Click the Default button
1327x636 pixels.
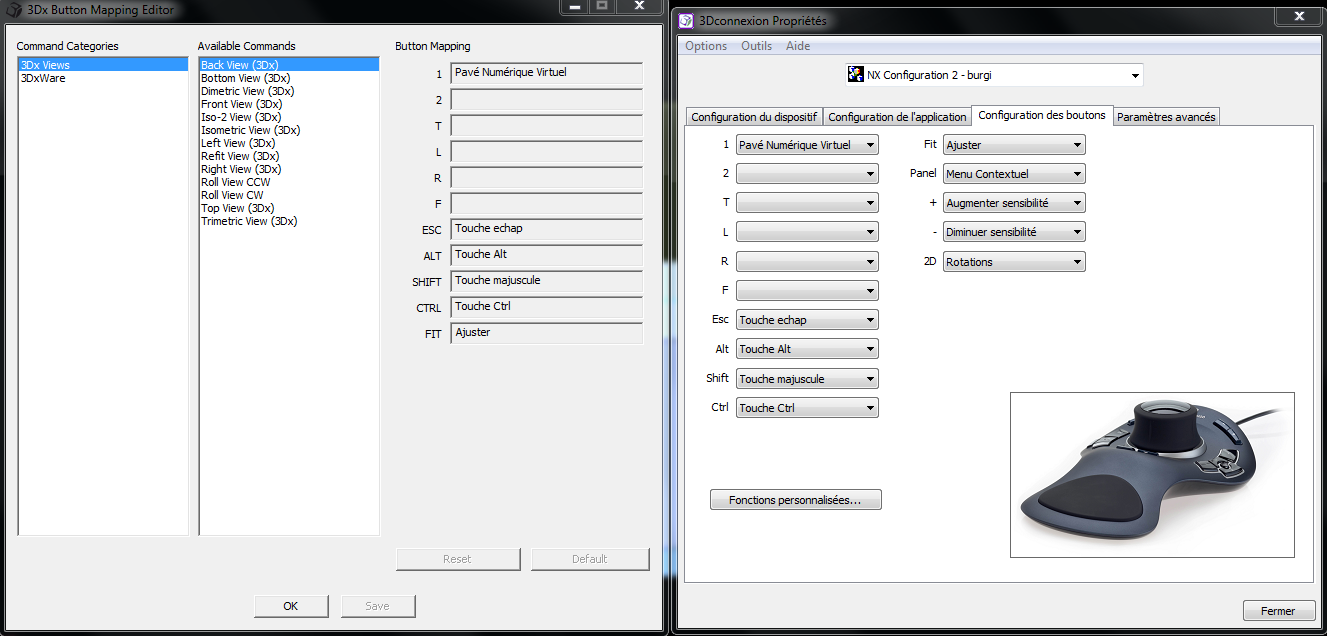pyautogui.click(x=590, y=559)
